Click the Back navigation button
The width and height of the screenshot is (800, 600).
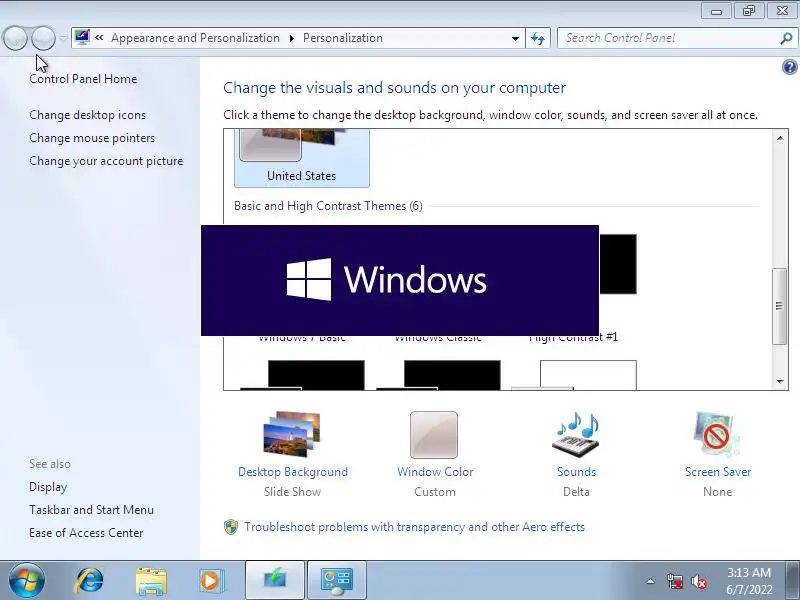15,38
